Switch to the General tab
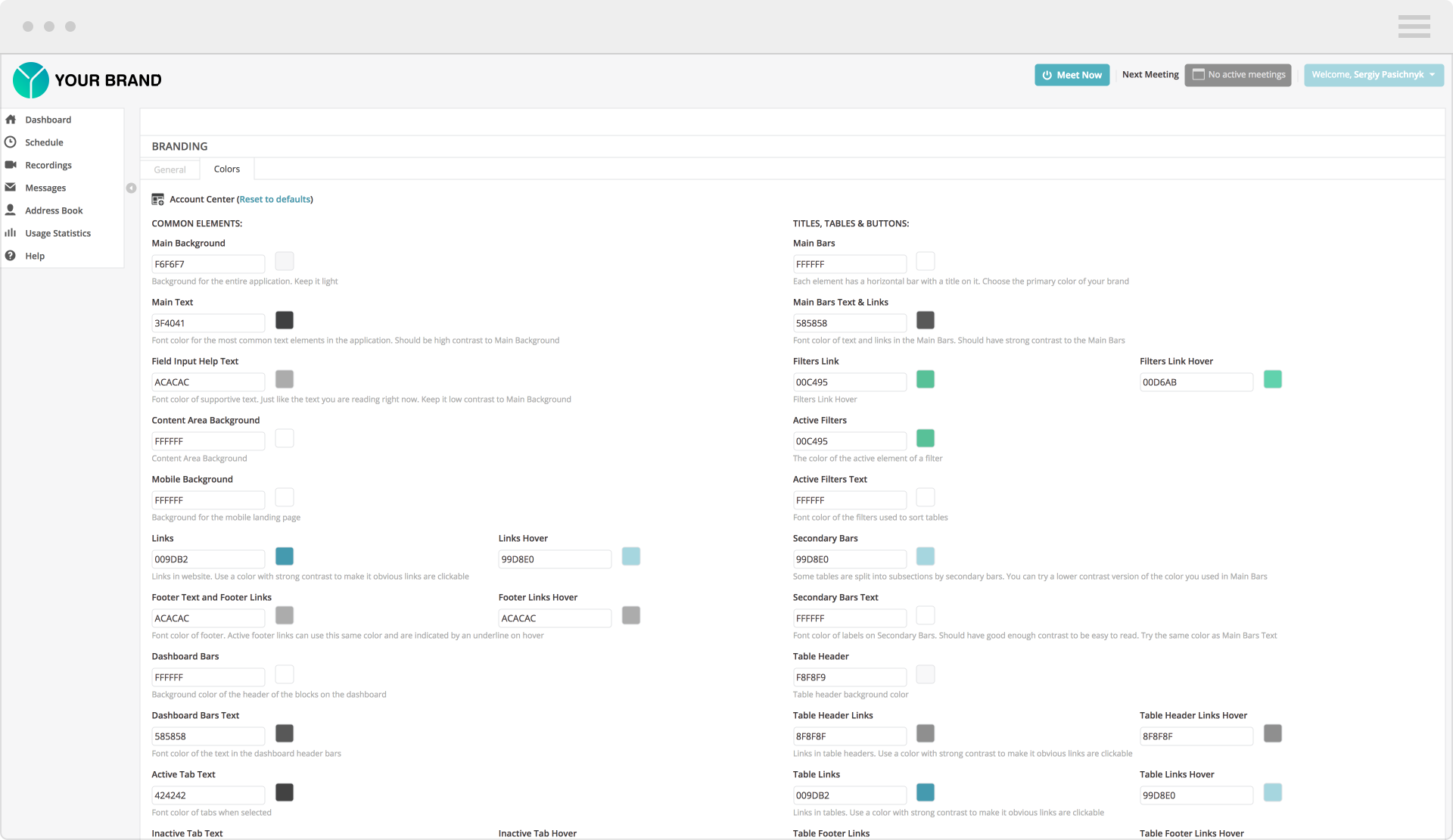 pos(170,170)
